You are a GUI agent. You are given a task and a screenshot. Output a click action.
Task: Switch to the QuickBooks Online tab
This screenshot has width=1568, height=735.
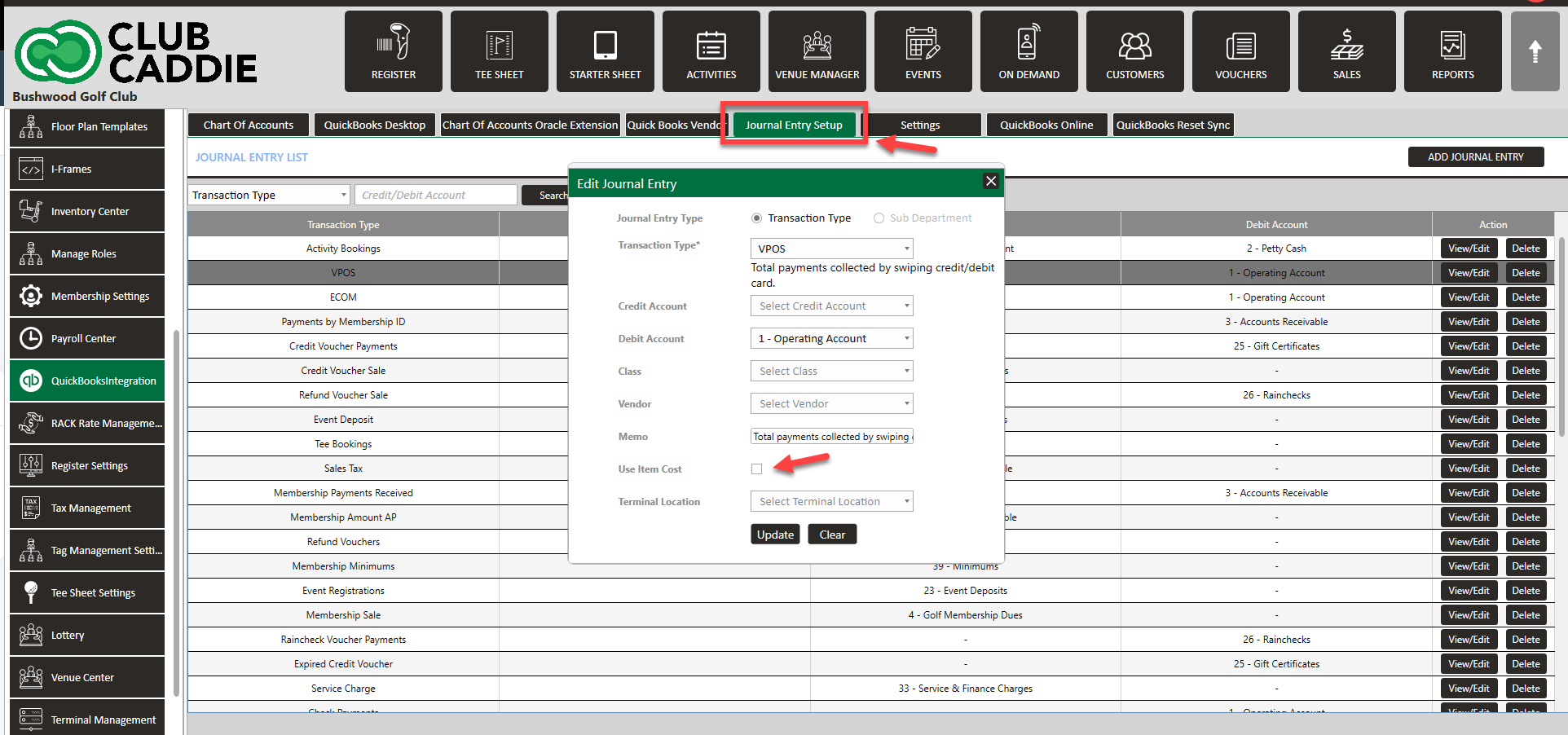1046,125
